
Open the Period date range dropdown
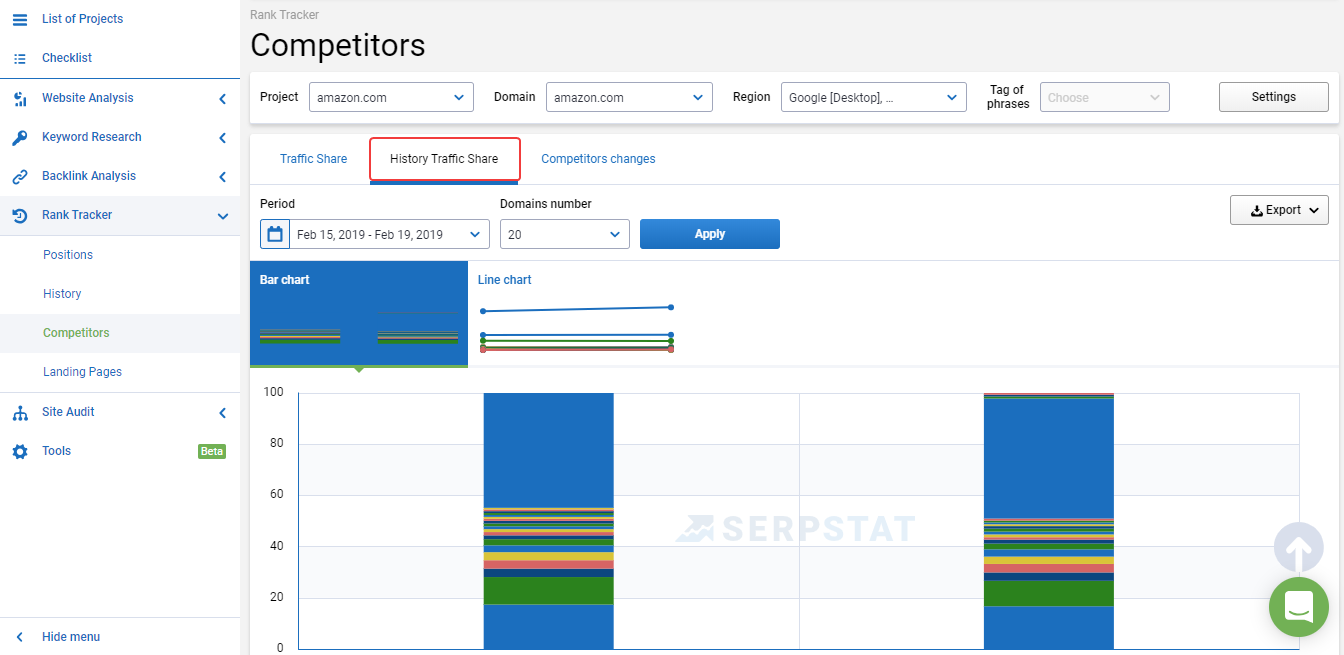pyautogui.click(x=389, y=234)
